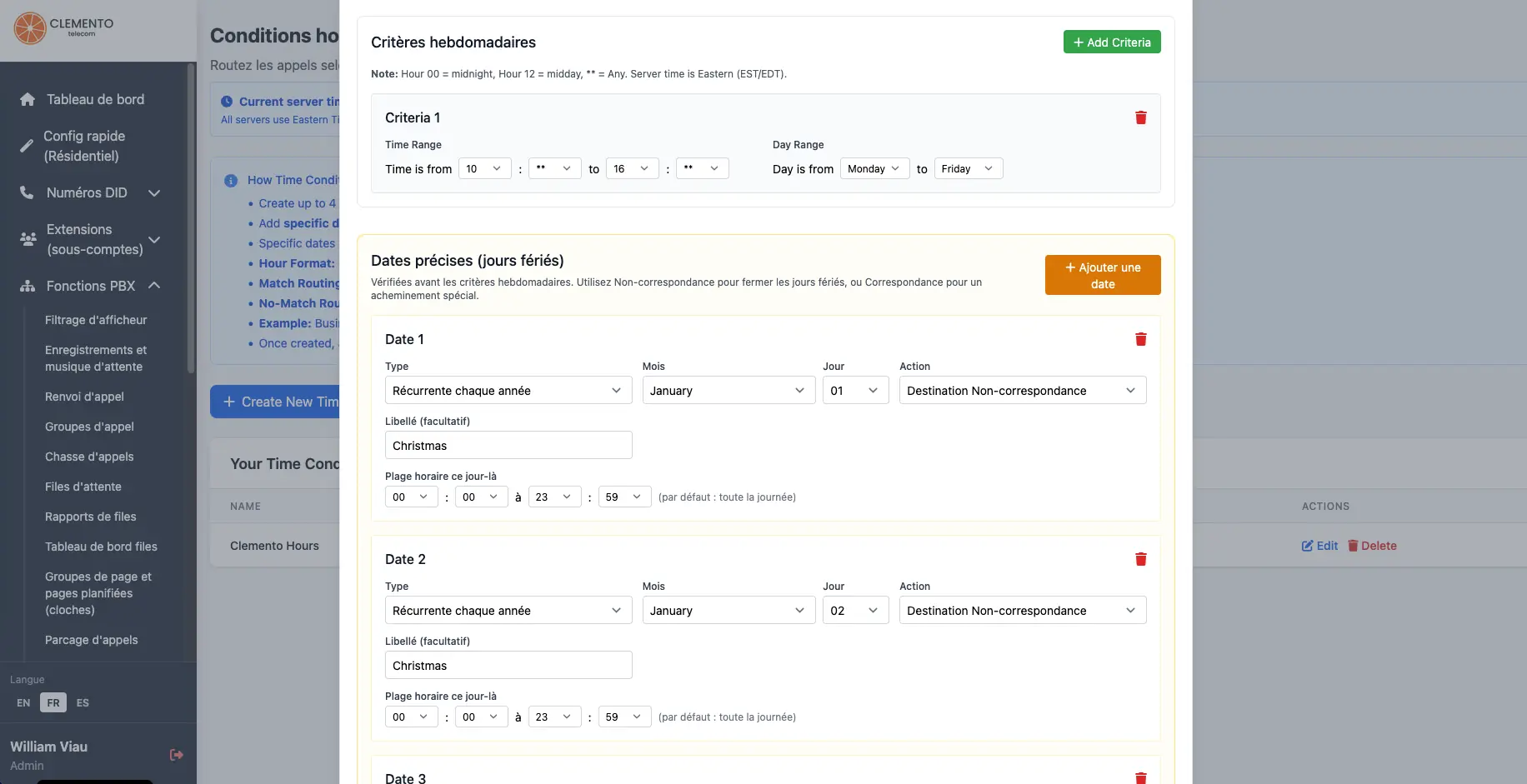Click the Ajouter une date button

pos(1103,275)
